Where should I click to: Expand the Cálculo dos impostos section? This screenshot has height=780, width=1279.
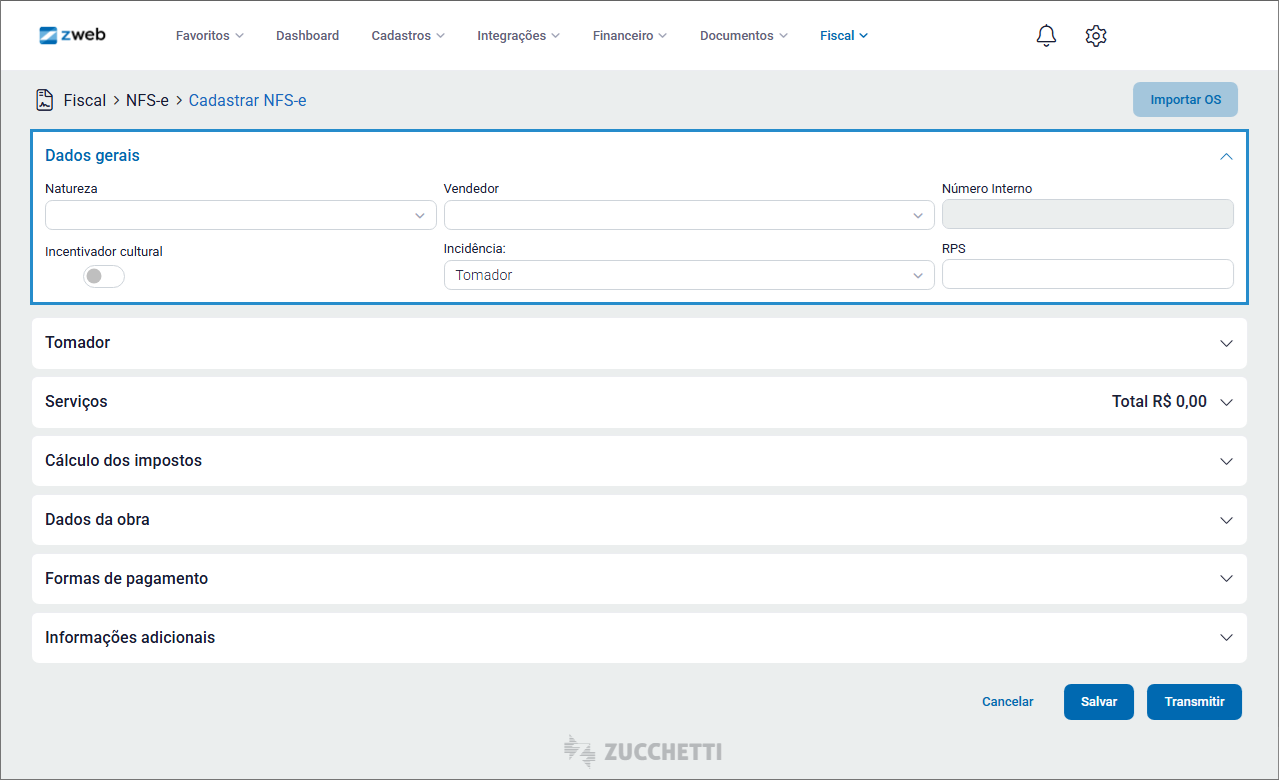point(1226,461)
